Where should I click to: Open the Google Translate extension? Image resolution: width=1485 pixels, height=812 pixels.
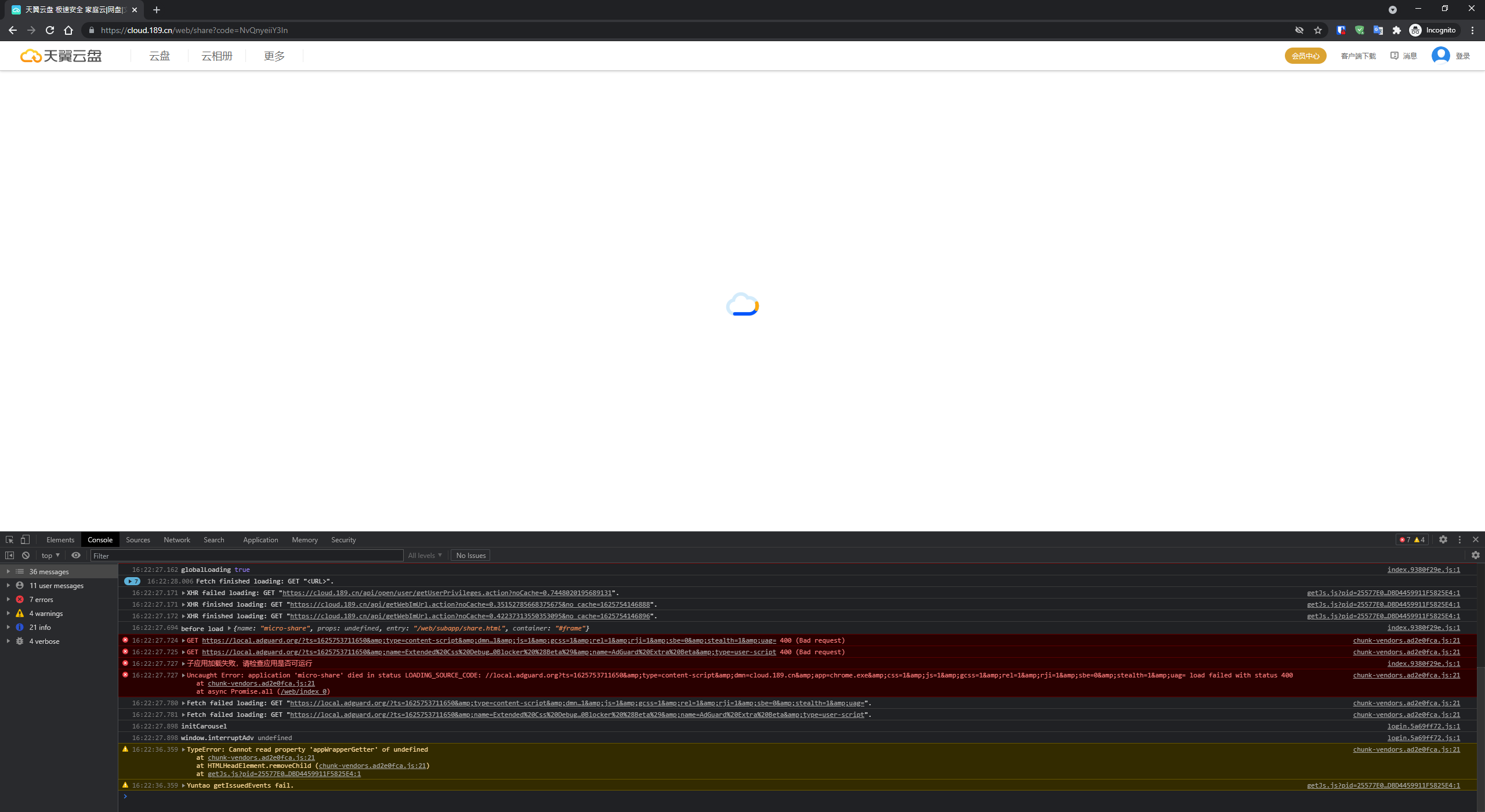1378,30
